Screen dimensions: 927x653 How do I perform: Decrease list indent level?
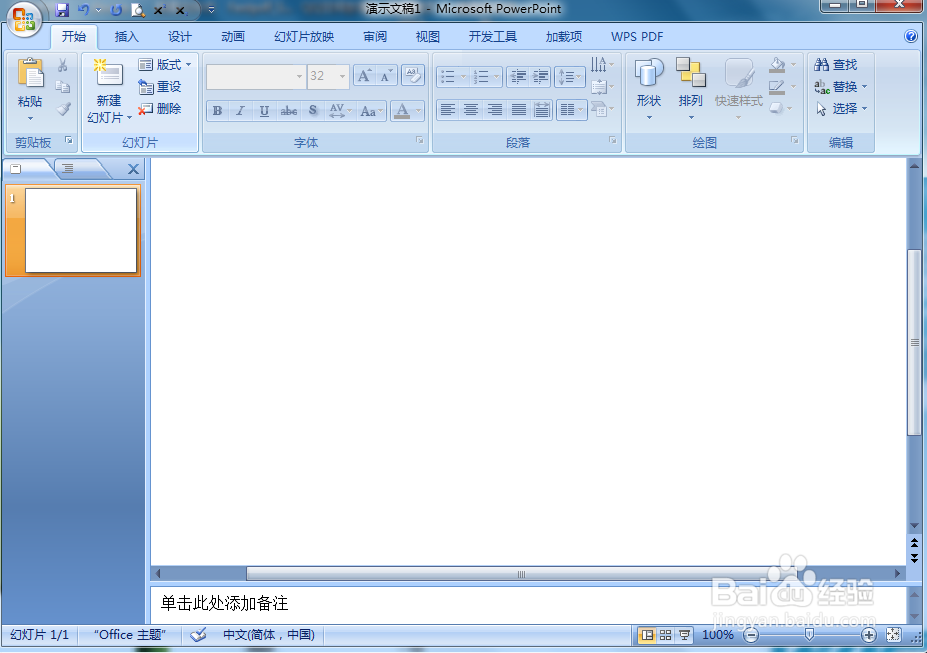pyautogui.click(x=518, y=76)
